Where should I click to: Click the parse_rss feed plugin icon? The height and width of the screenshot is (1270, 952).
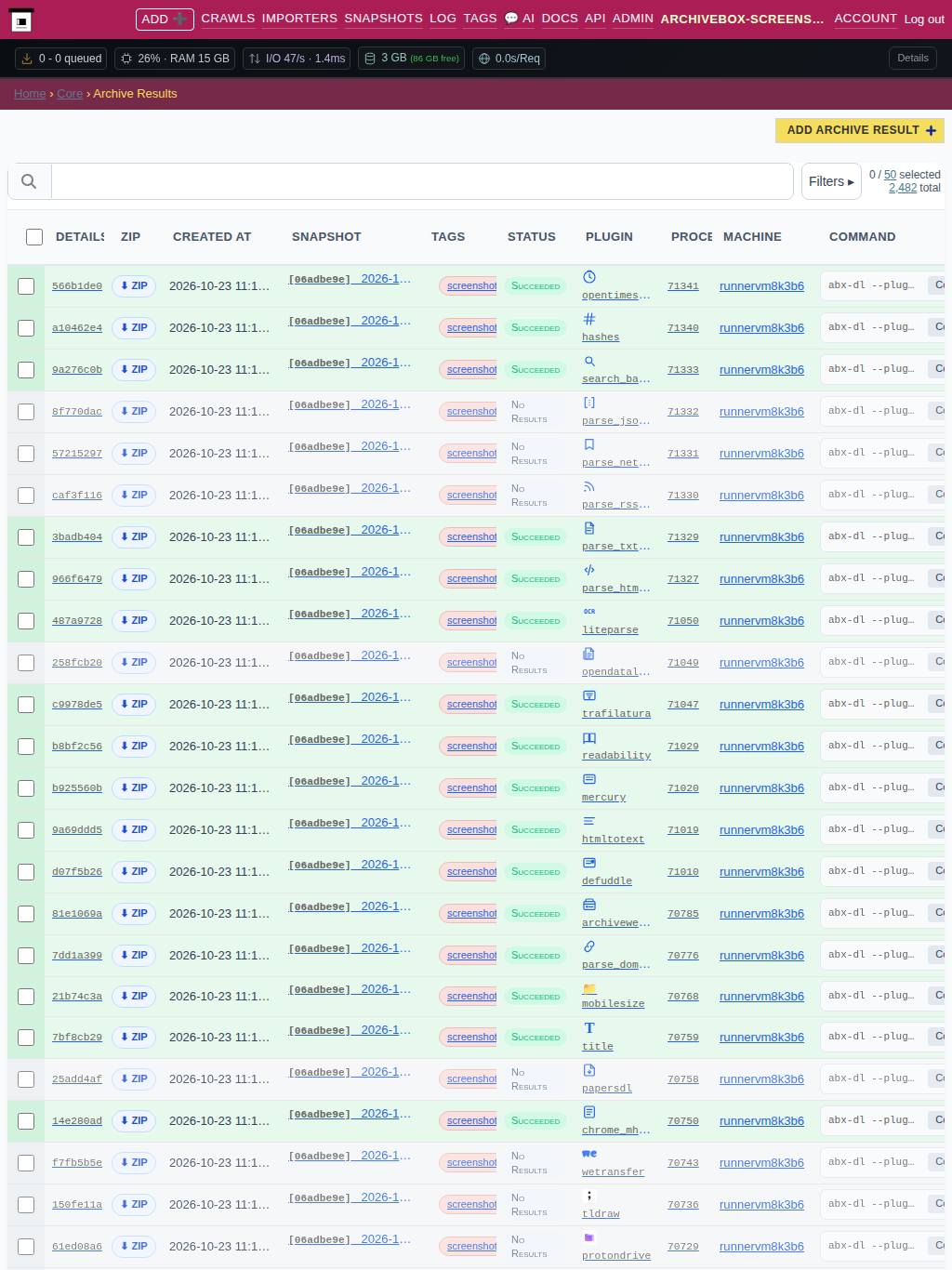(x=588, y=486)
